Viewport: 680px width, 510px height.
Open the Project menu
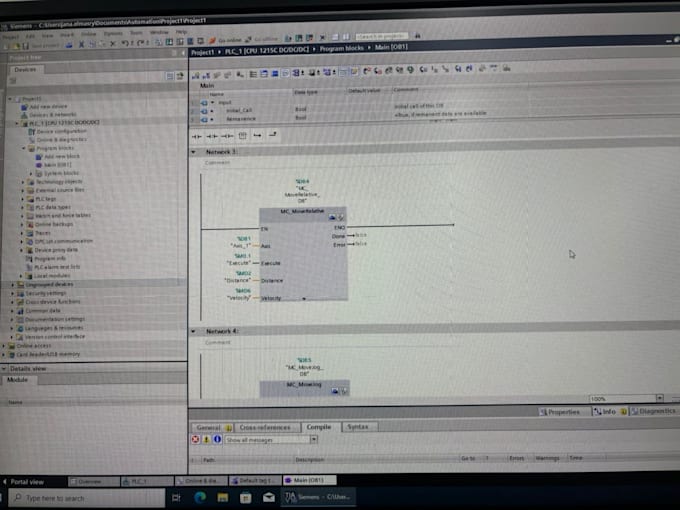coord(10,37)
